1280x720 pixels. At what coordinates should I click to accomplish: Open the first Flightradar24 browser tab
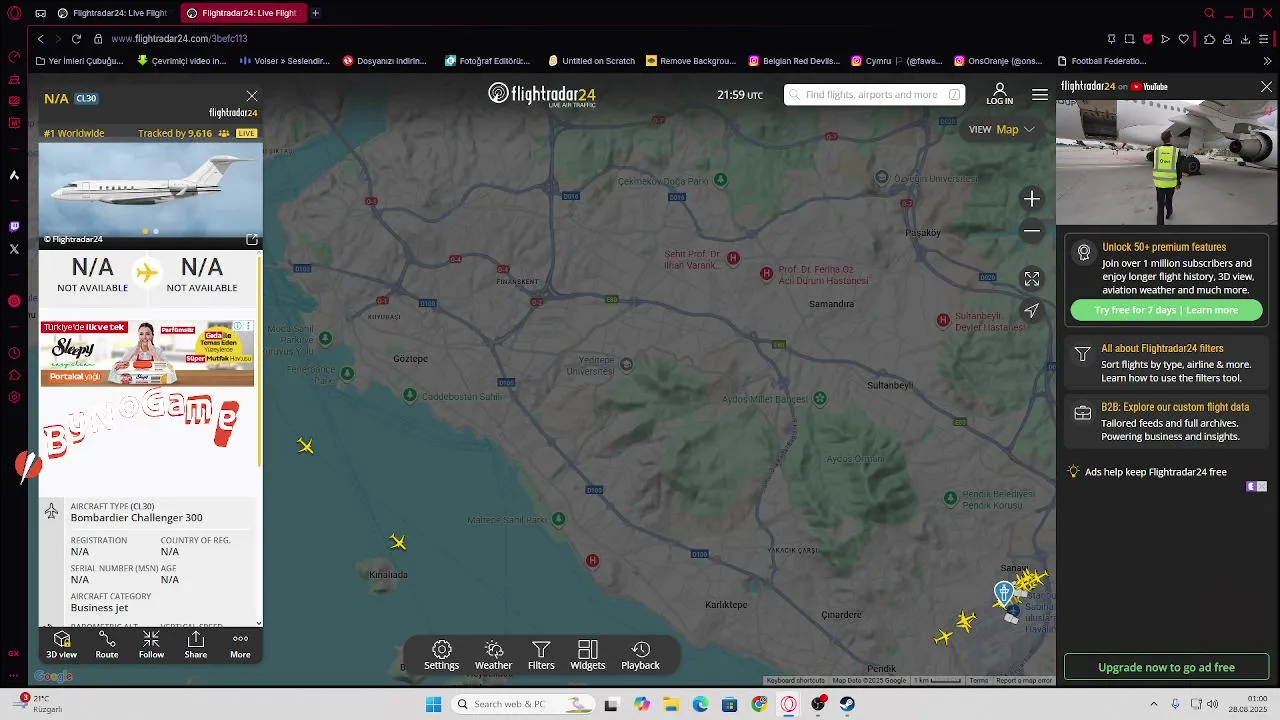[x=112, y=13]
